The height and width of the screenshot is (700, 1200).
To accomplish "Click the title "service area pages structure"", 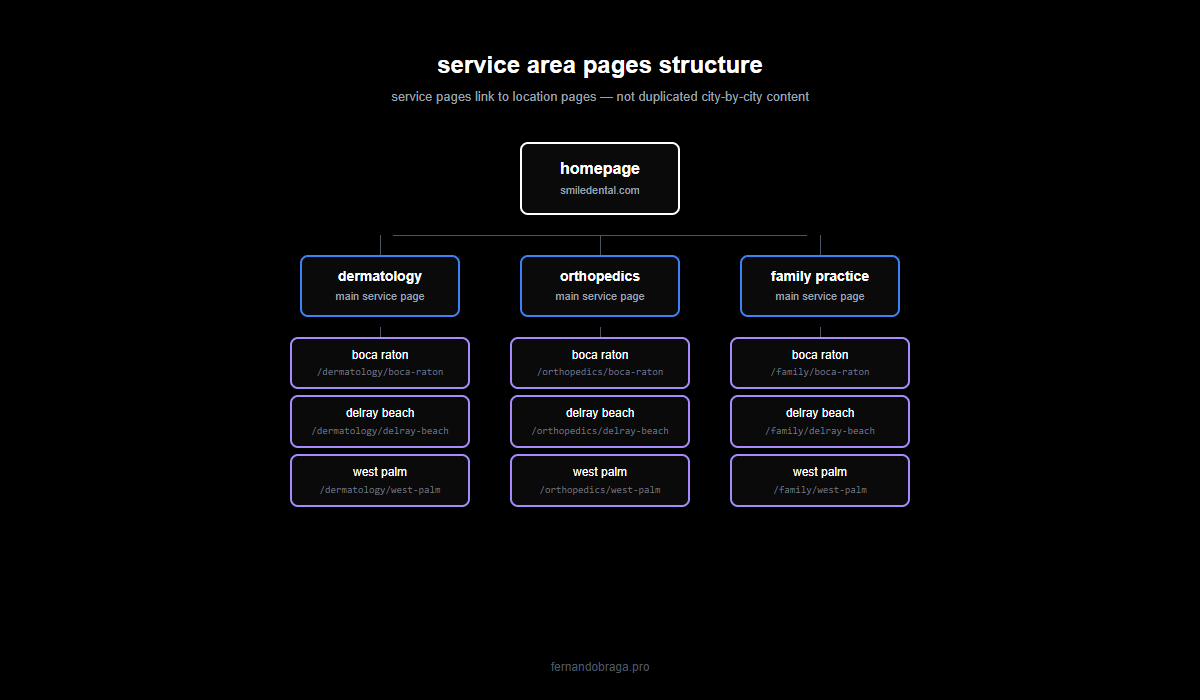I will click(x=600, y=65).
